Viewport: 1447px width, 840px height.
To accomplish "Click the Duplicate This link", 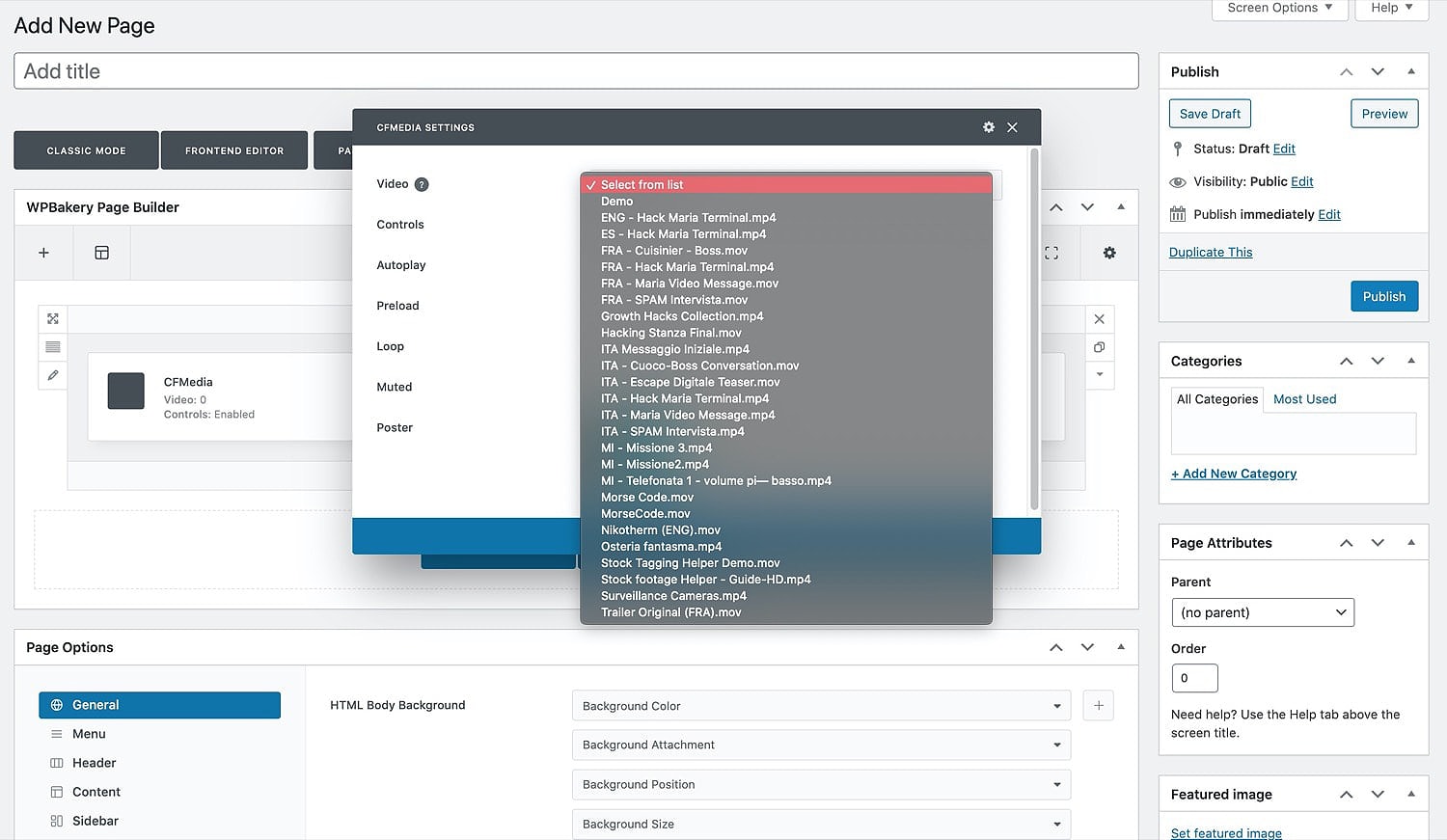I will pyautogui.click(x=1211, y=253).
